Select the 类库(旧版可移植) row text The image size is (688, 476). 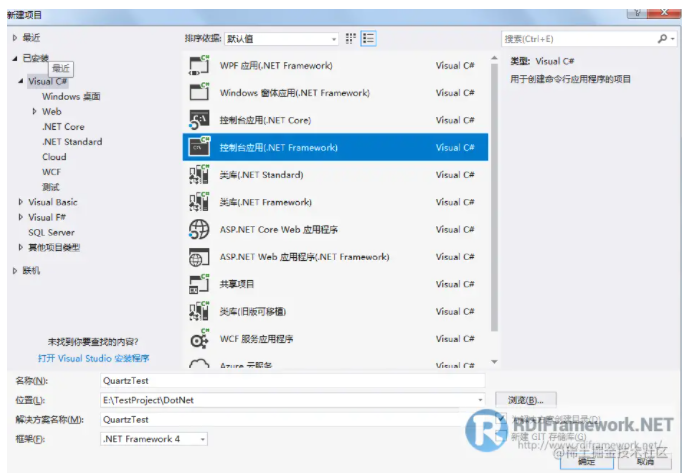(x=253, y=311)
